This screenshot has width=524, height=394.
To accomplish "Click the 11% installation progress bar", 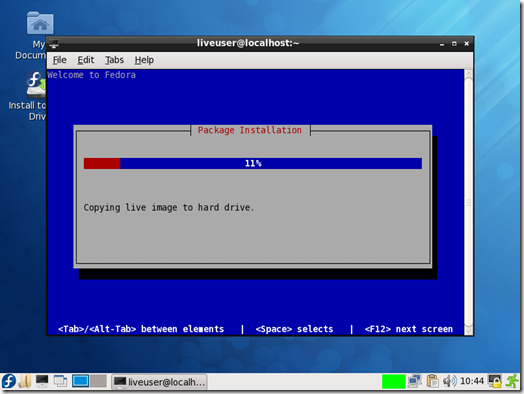I will pyautogui.click(x=253, y=163).
